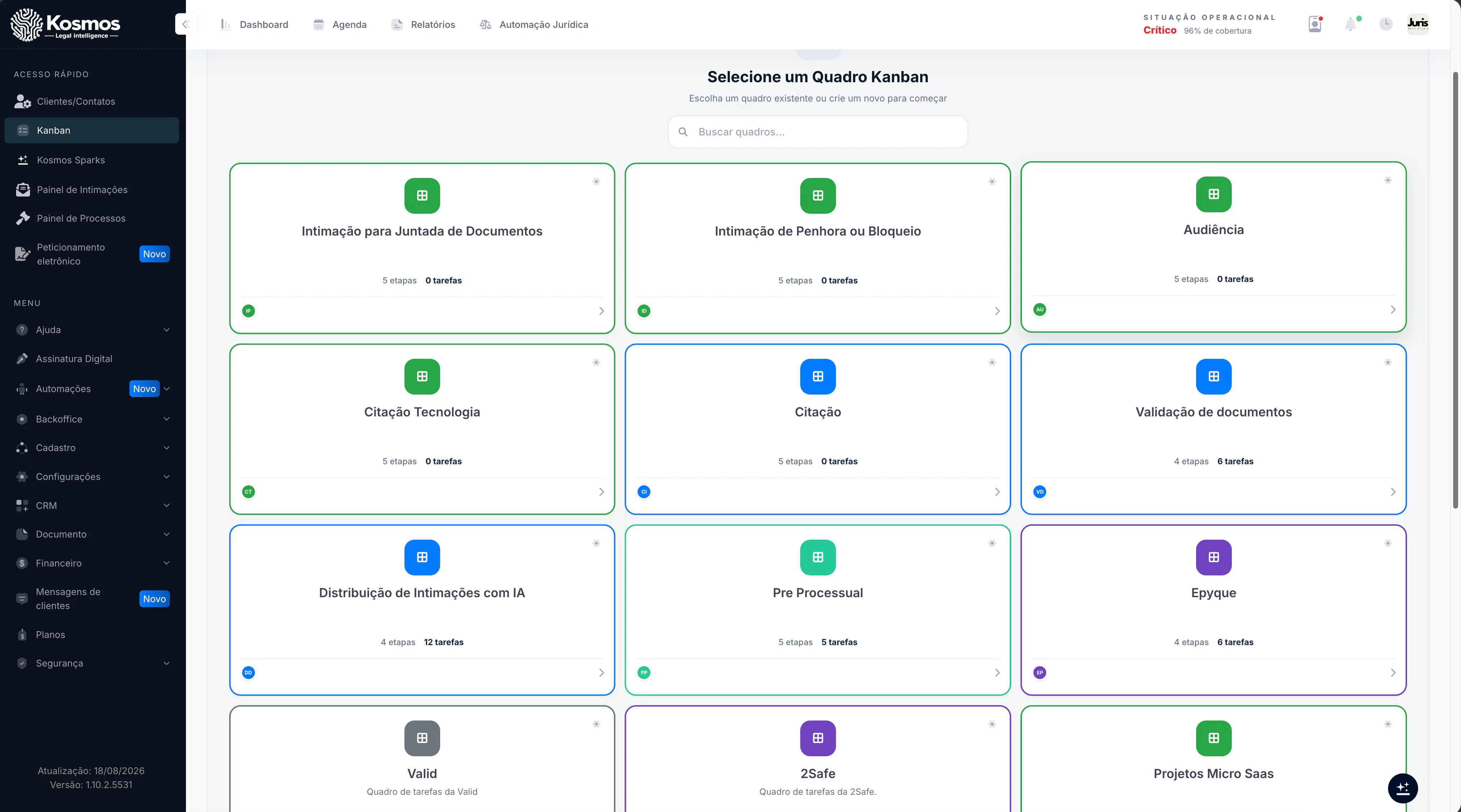Click the blue grid icon of Citação
The width and height of the screenshot is (1461, 812).
coord(818,376)
